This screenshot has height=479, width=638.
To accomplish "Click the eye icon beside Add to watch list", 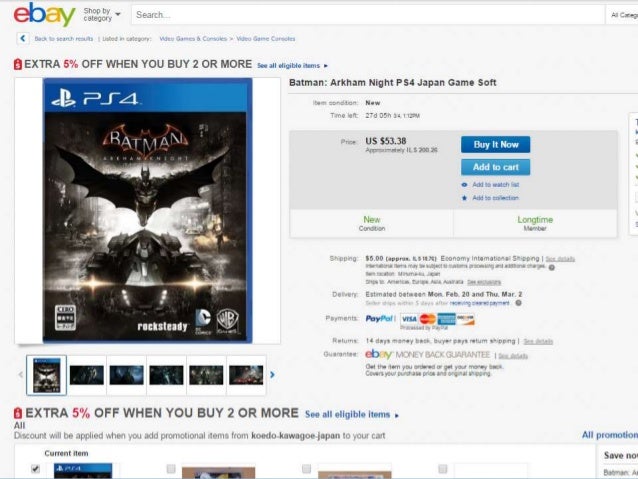I will coord(464,185).
